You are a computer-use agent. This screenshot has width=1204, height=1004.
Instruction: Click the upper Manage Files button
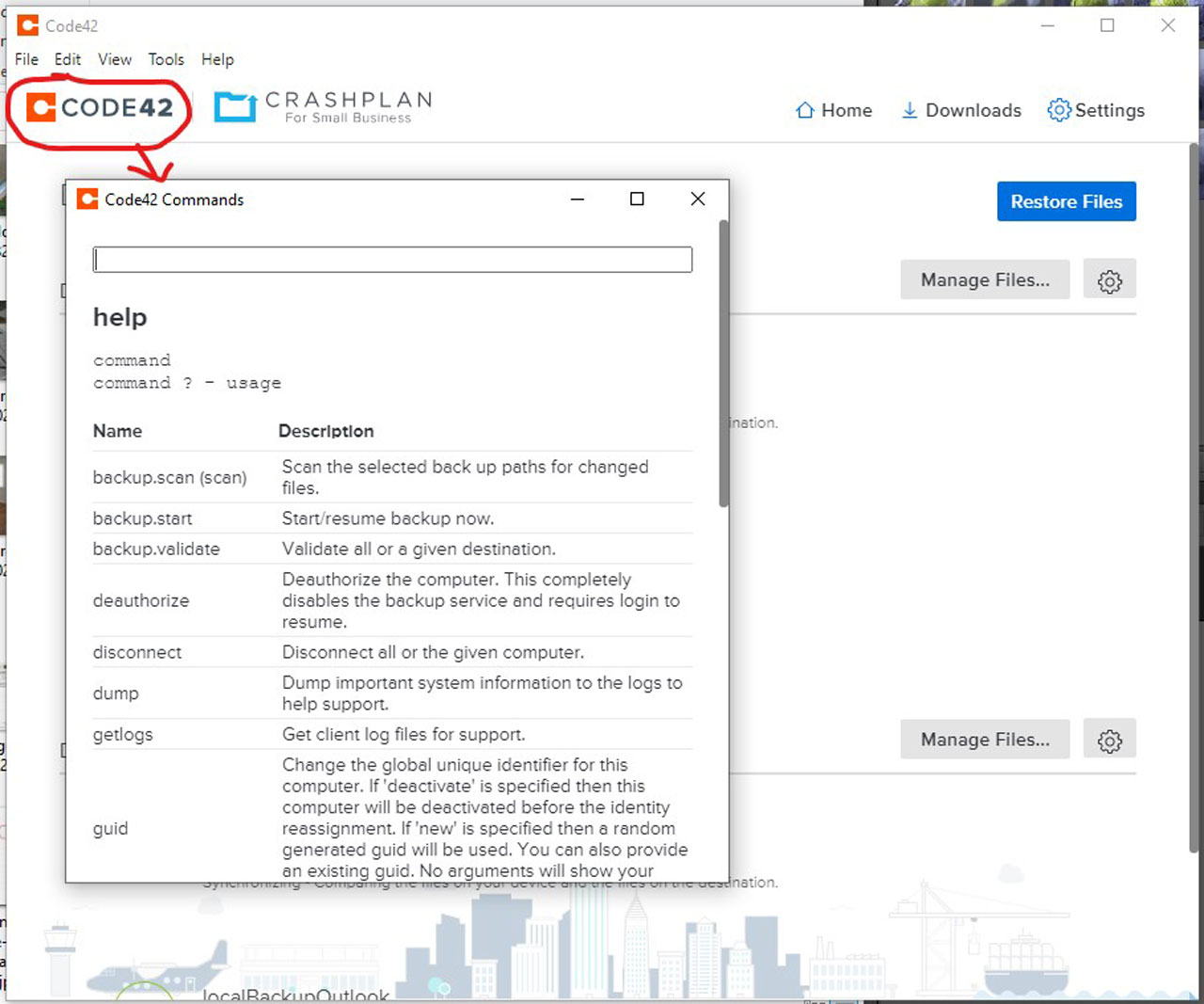[x=985, y=279]
